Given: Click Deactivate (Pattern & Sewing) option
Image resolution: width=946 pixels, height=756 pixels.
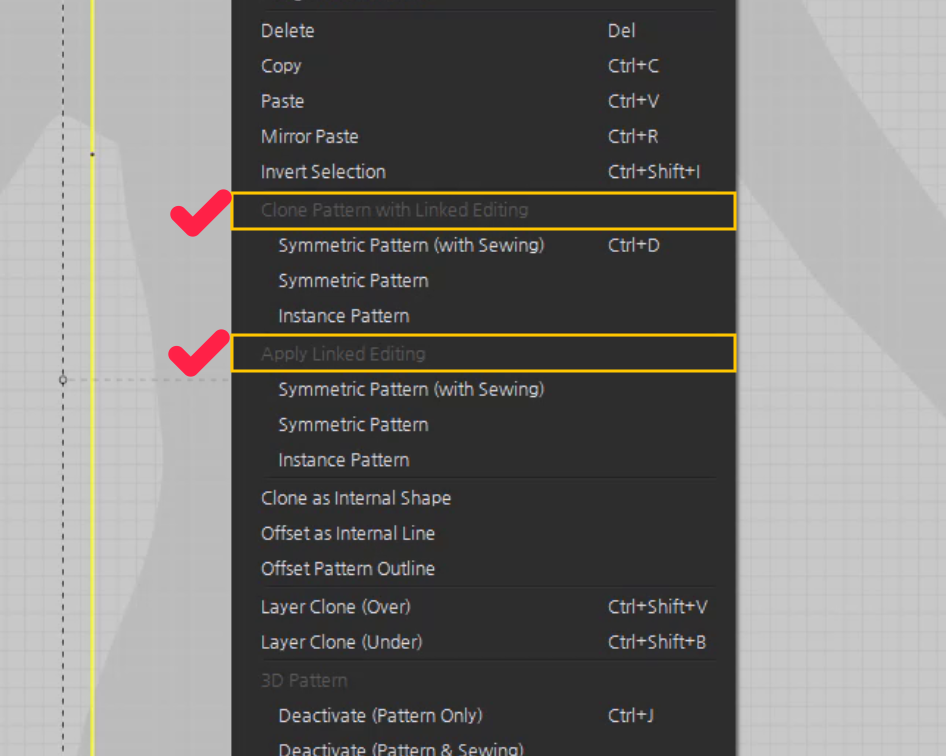Looking at the screenshot, I should click(483, 747).
